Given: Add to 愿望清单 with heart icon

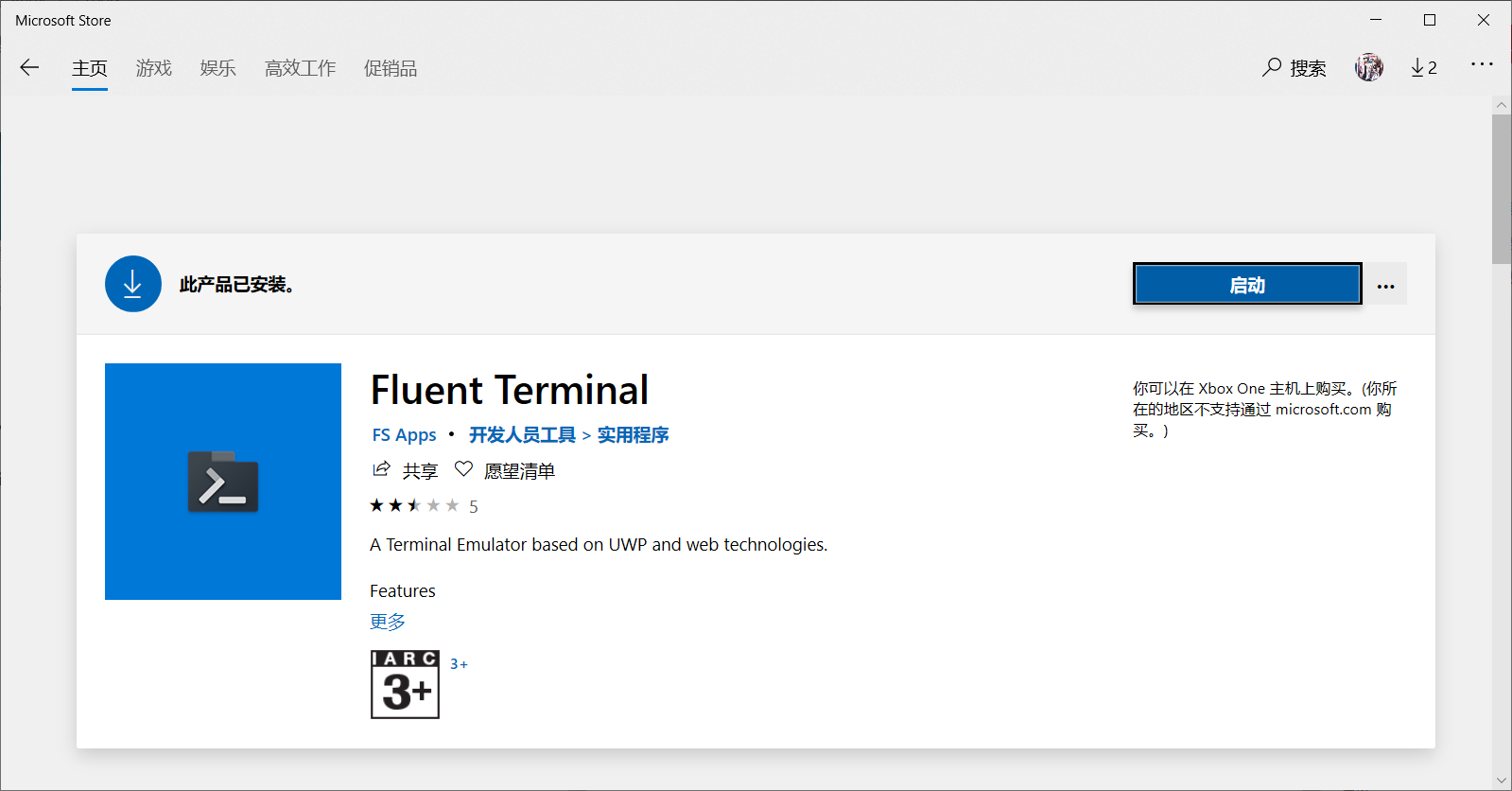Looking at the screenshot, I should click(463, 469).
